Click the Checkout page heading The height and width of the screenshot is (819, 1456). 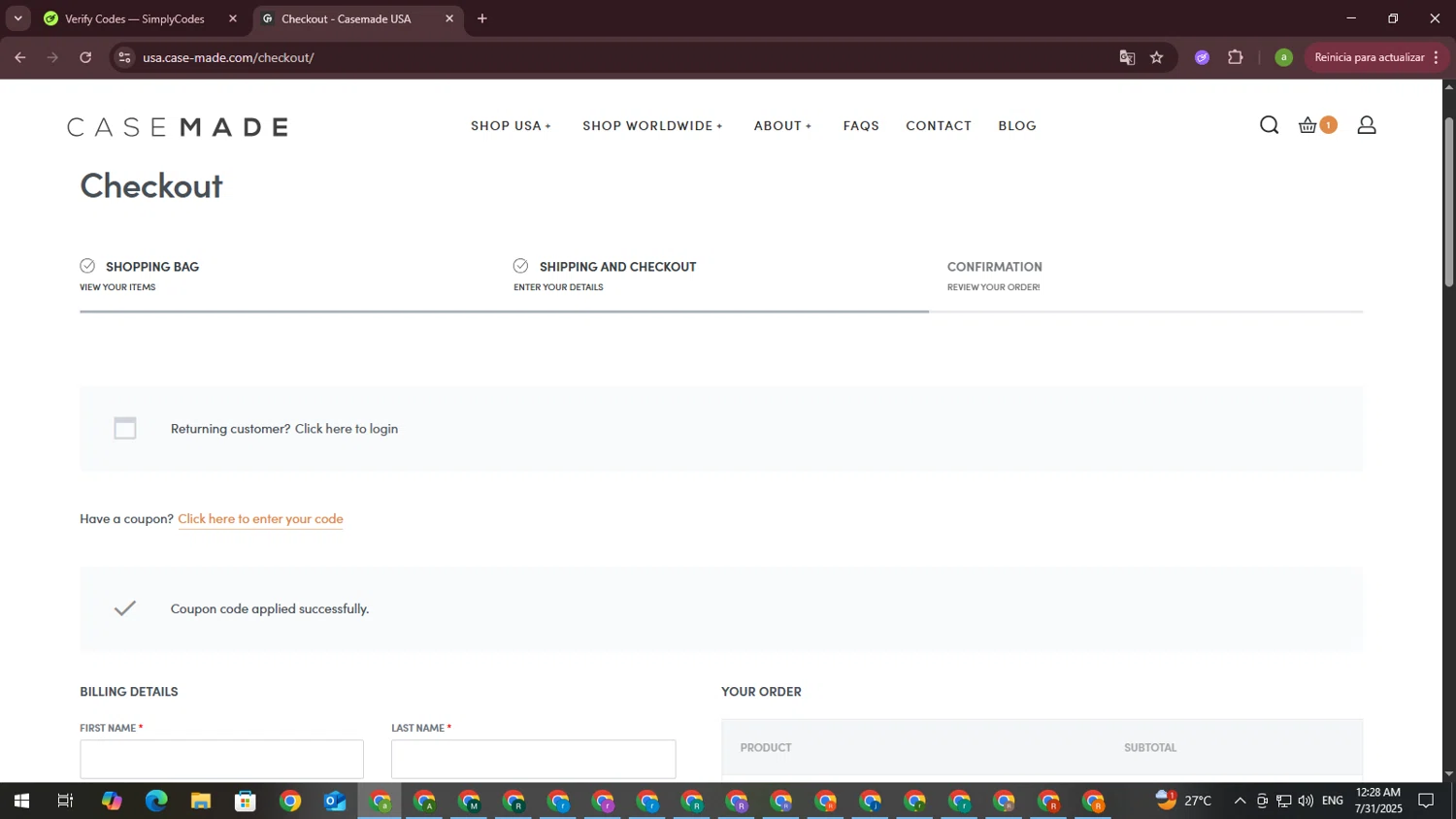click(151, 185)
